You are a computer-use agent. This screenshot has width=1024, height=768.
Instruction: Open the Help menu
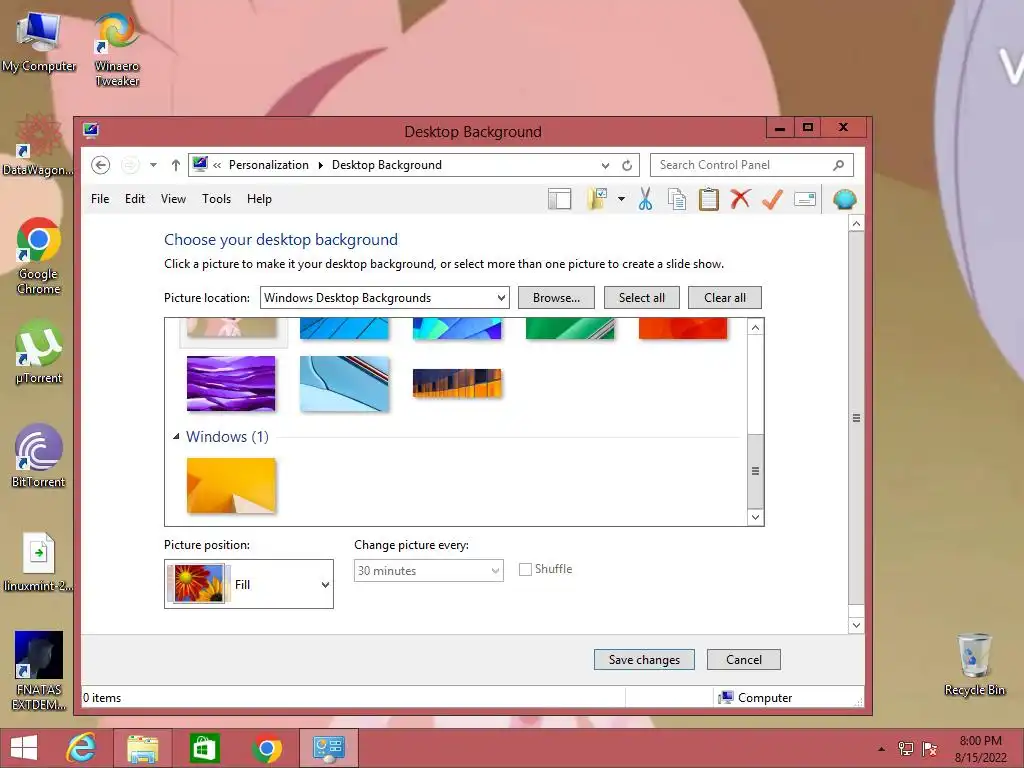259,199
